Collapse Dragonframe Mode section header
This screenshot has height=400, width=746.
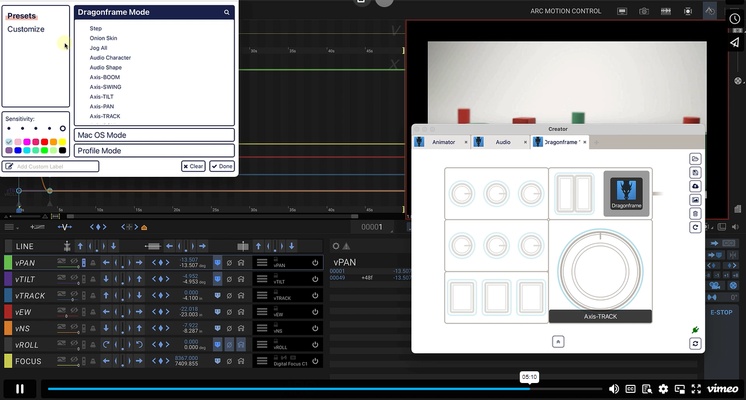[154, 12]
